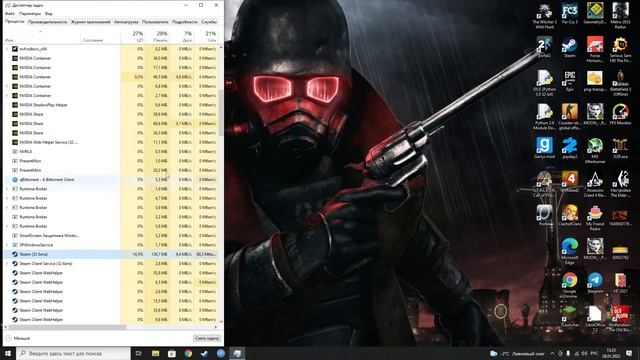Open the Параметры menu

click(x=30, y=13)
